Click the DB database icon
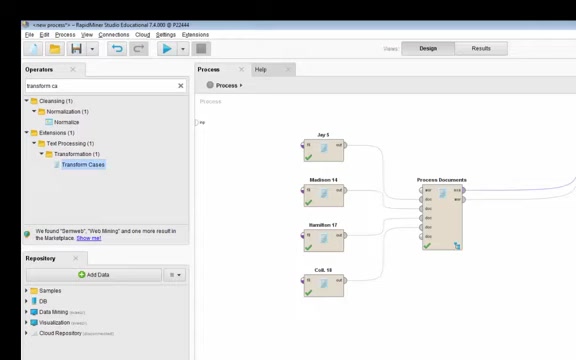This screenshot has width=576, height=360. pos(34,301)
